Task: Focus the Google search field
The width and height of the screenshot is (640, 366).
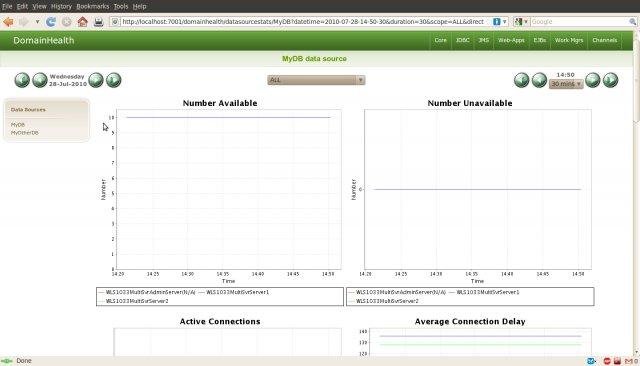Action: pos(579,22)
